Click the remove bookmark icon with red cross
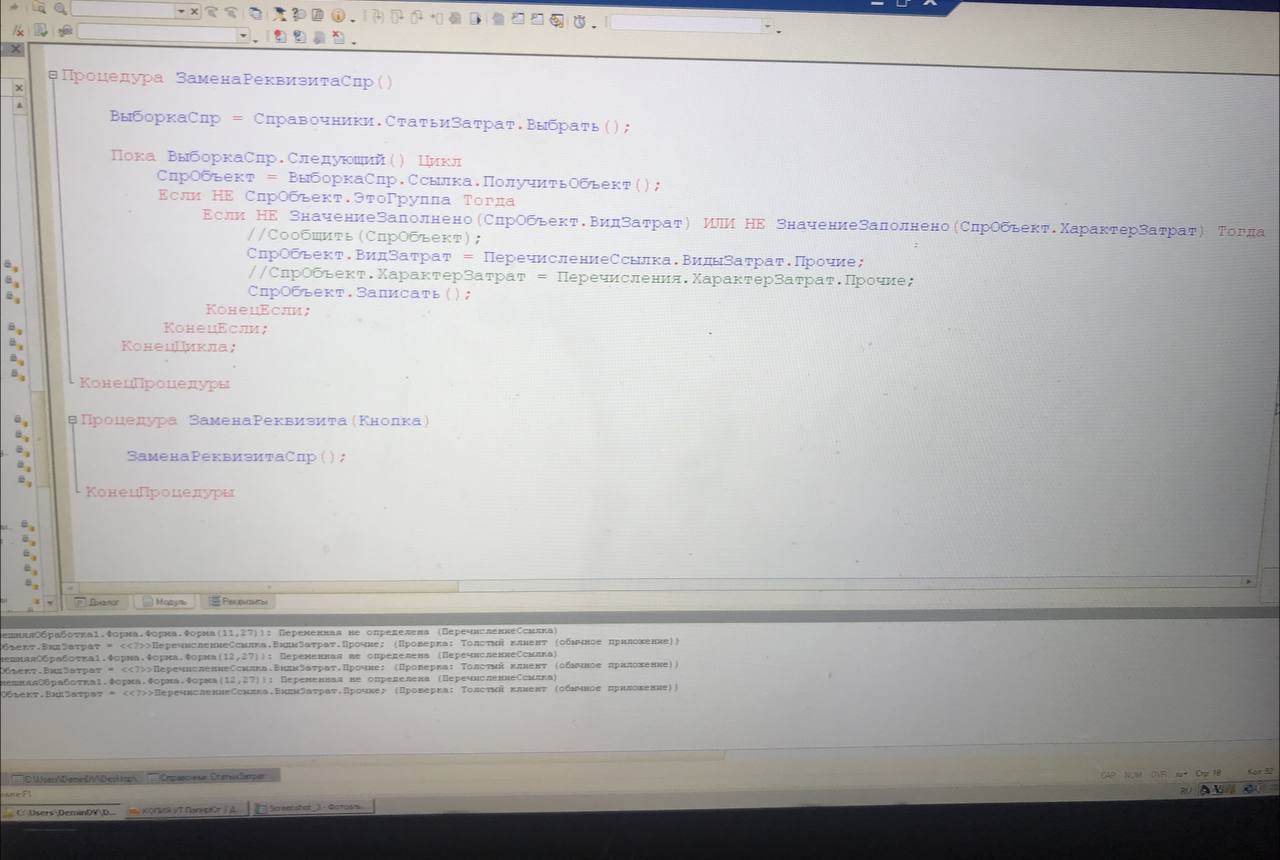The height and width of the screenshot is (860, 1280). [338, 39]
